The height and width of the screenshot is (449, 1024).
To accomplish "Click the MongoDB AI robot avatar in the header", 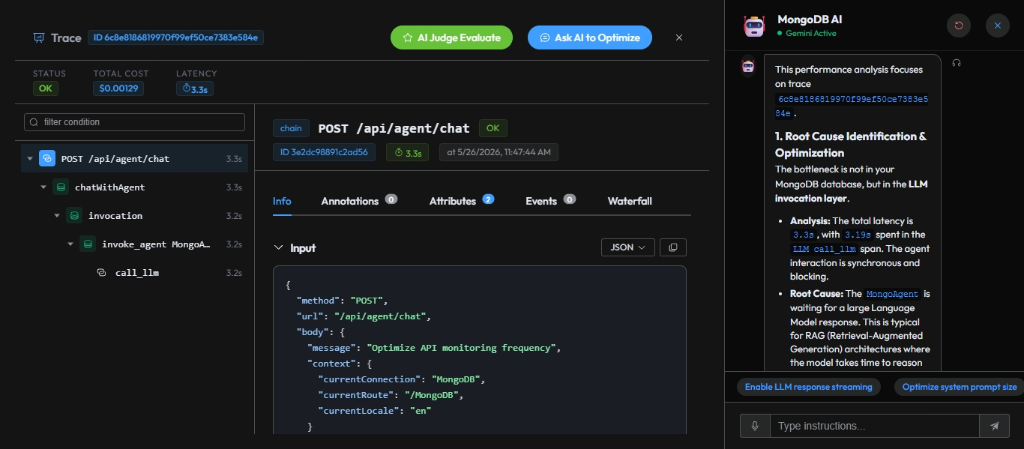I will [754, 25].
